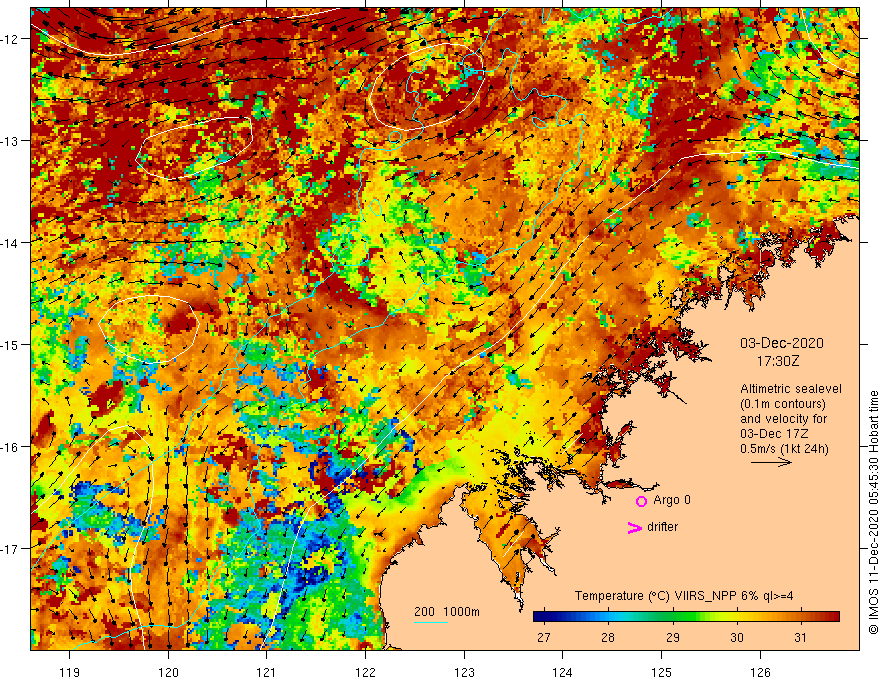Click the cyan 200 1000m depth contour sample line
The image size is (880, 680).
431,622
